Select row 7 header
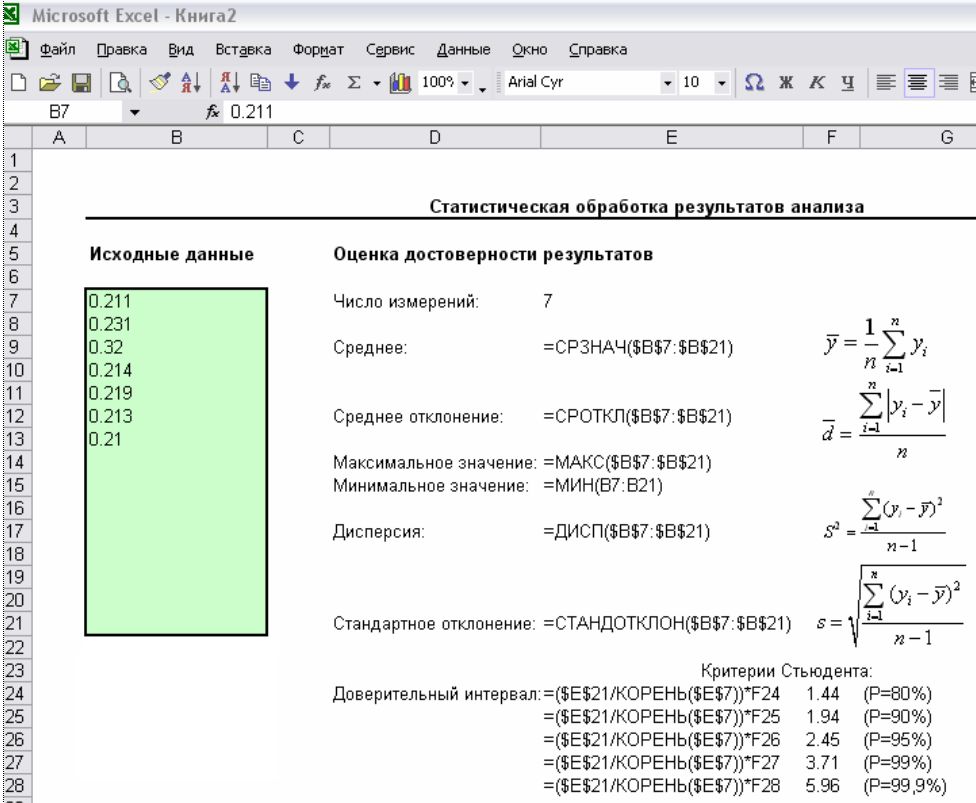The height and width of the screenshot is (803, 976). click(17, 301)
